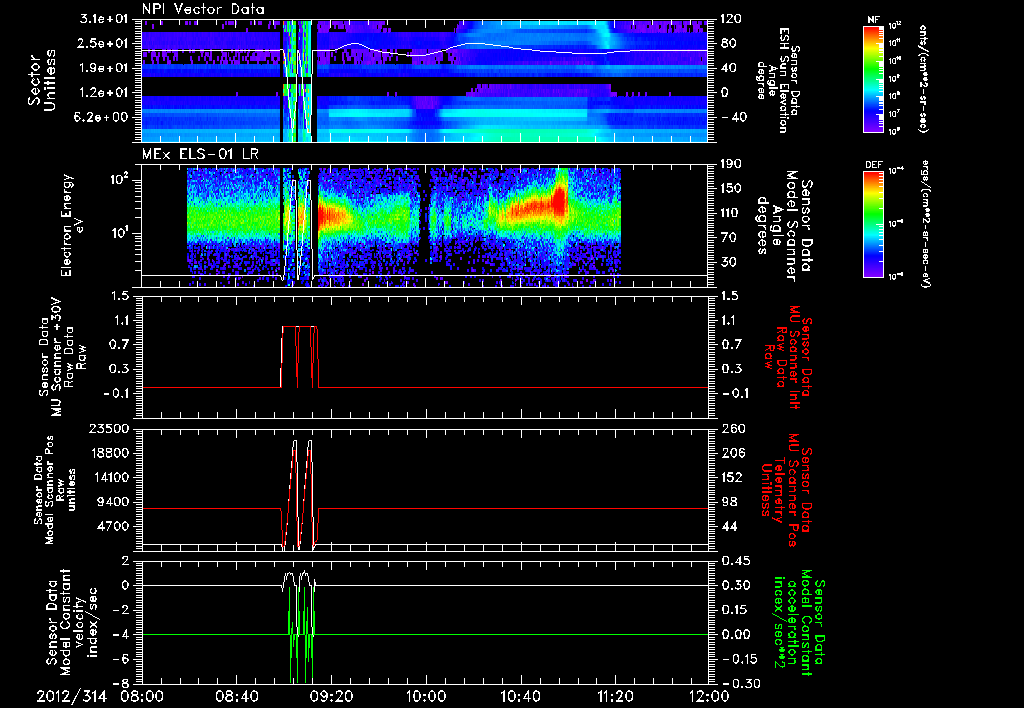Click the 09:20 time axis label

(x=331, y=696)
